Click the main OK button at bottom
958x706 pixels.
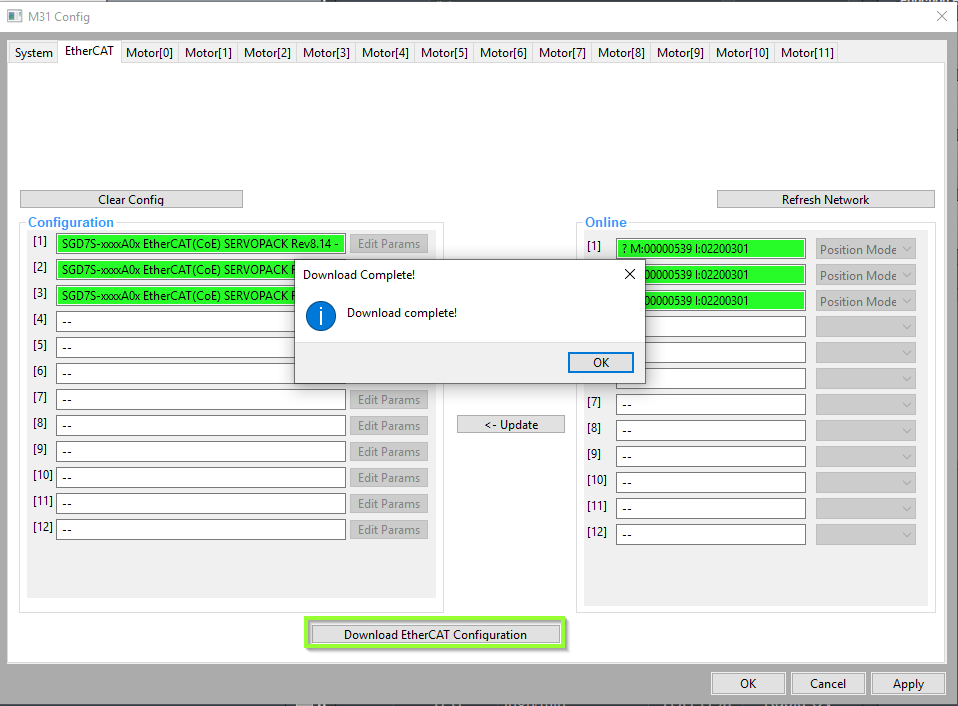[748, 684]
